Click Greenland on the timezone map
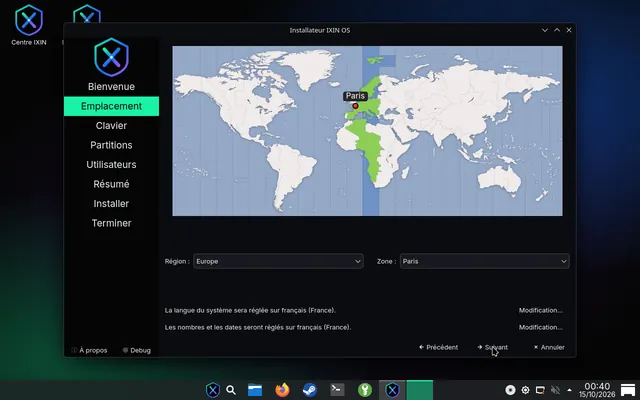The width and height of the screenshot is (640, 400). point(312,67)
